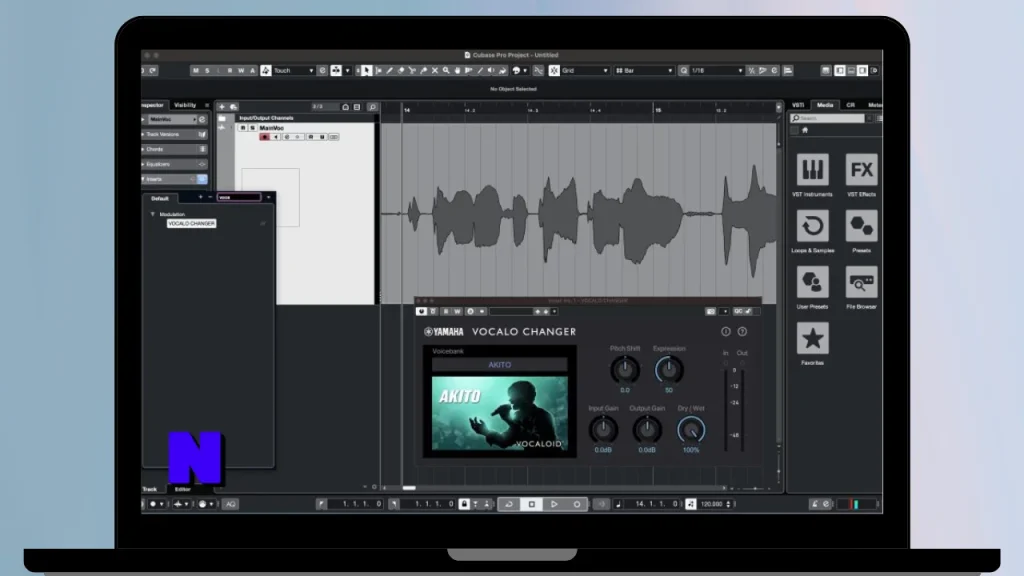The height and width of the screenshot is (576, 1024).
Task: Select the Default plug-in collection tab
Action: pyautogui.click(x=160, y=198)
